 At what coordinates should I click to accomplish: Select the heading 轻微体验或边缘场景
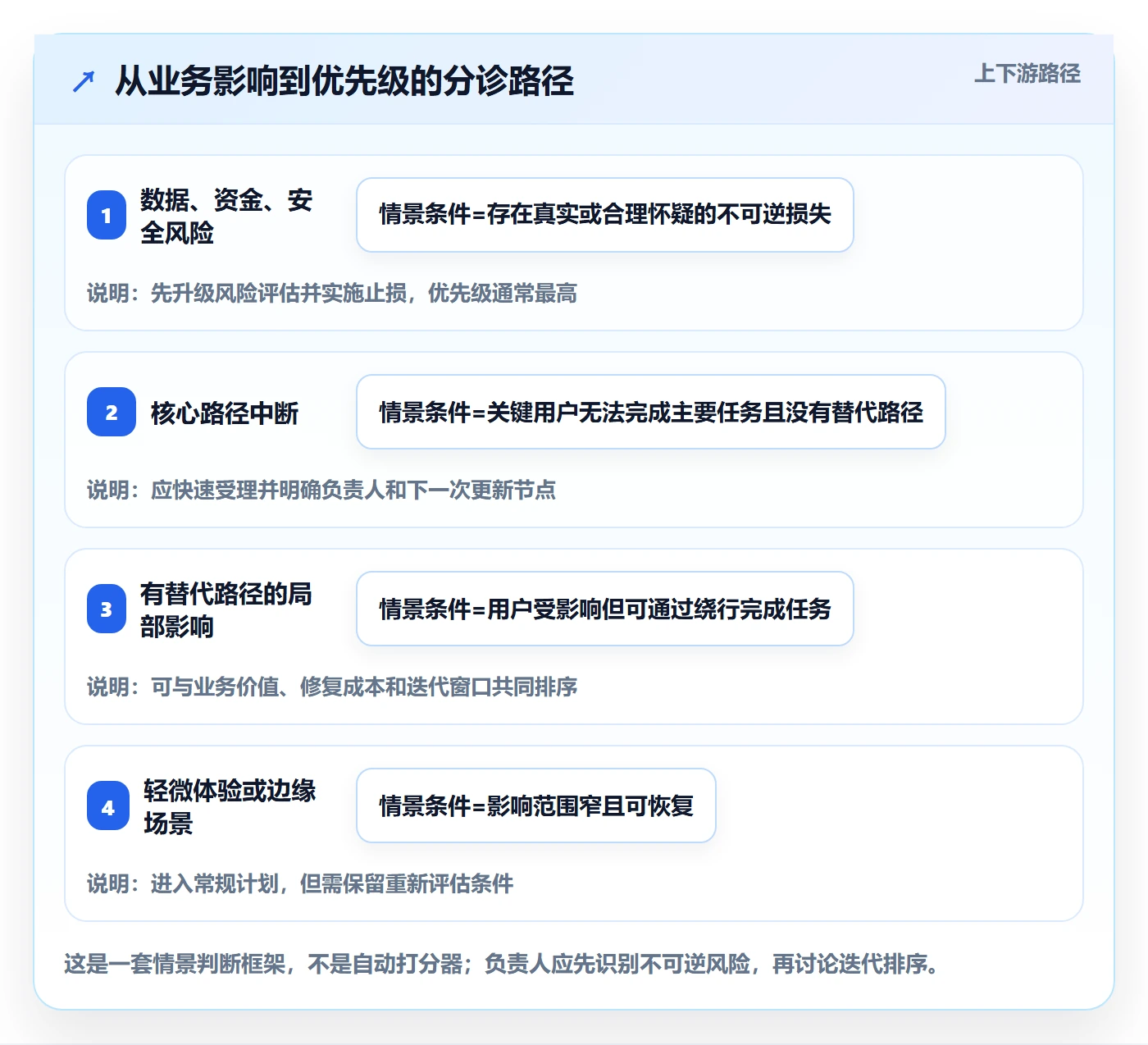[x=230, y=806]
